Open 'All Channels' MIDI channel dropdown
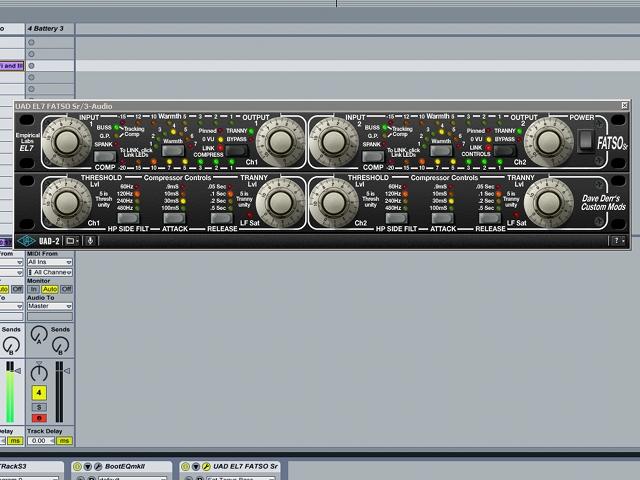 pos(50,272)
